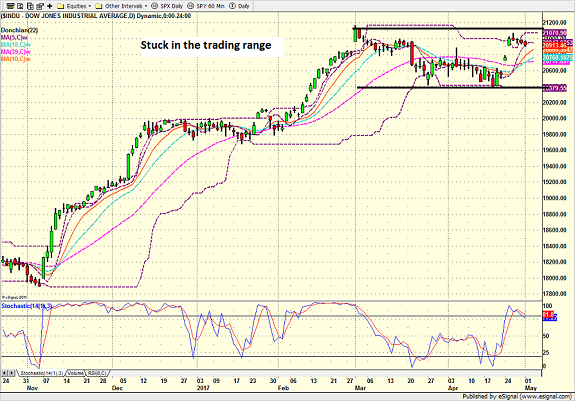Click the black plus toolbar icon
This screenshot has height=401, width=575.
[x=50, y=6]
